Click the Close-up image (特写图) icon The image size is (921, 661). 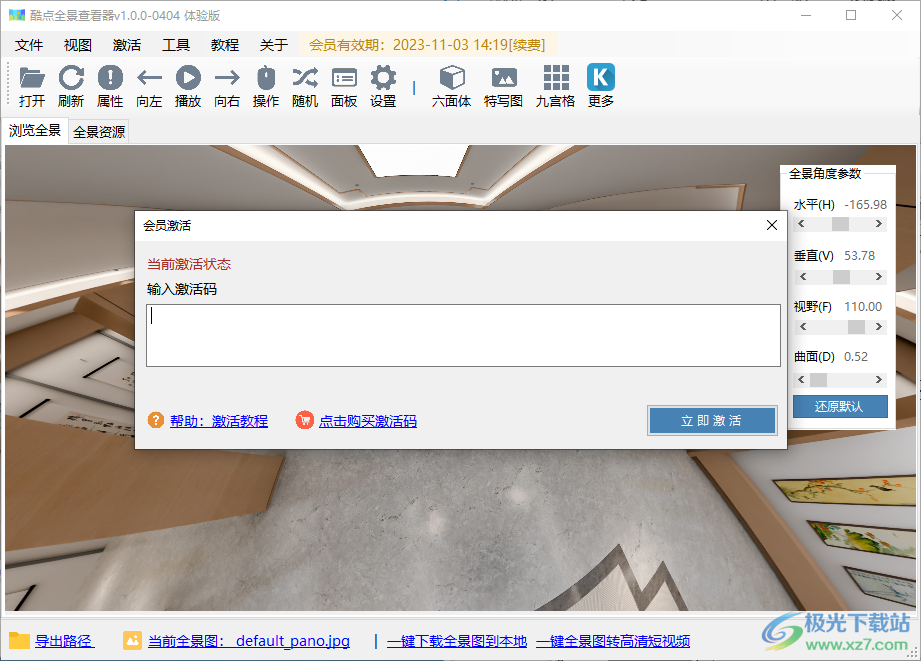[504, 78]
